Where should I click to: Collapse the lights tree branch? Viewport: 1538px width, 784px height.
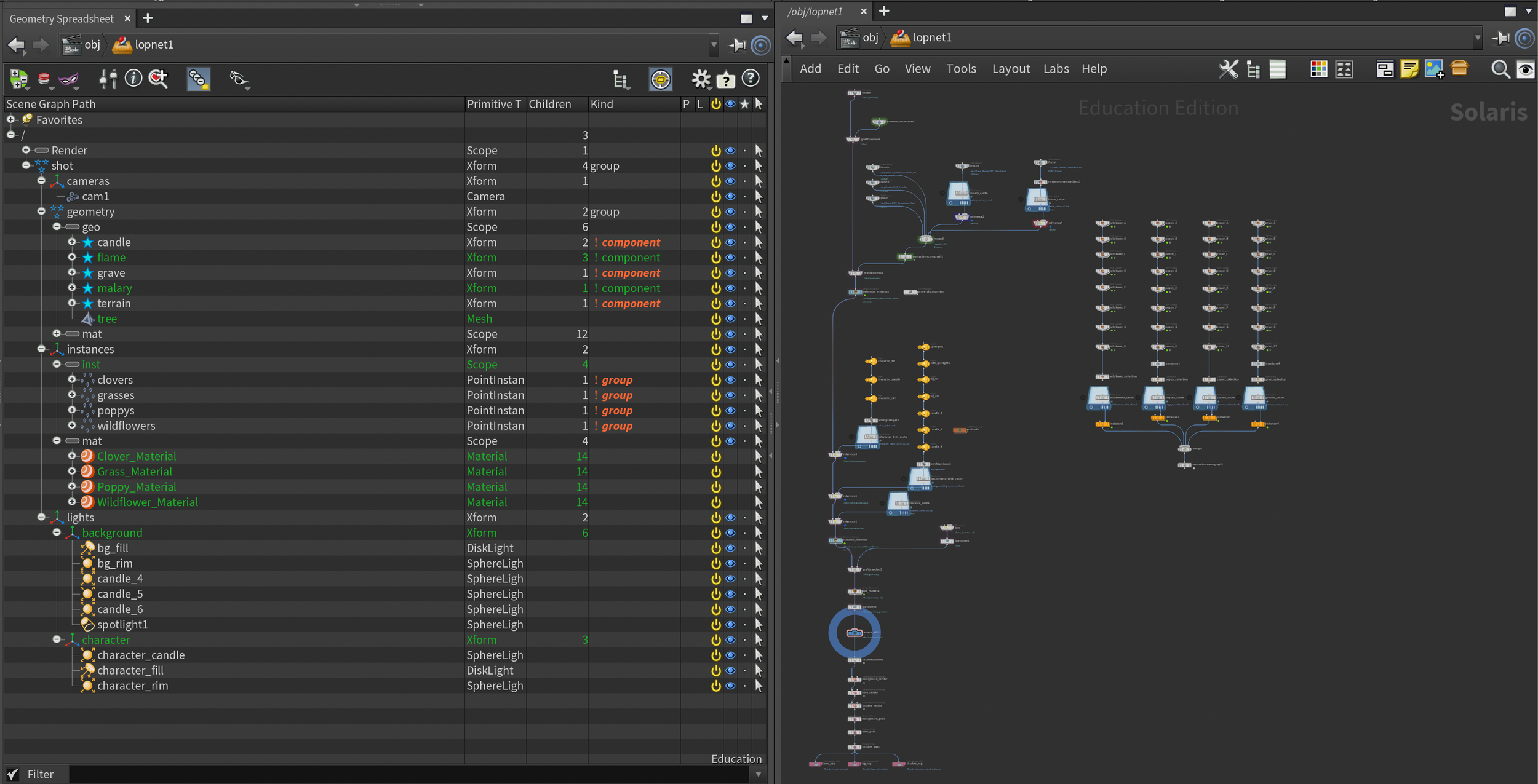tap(41, 517)
